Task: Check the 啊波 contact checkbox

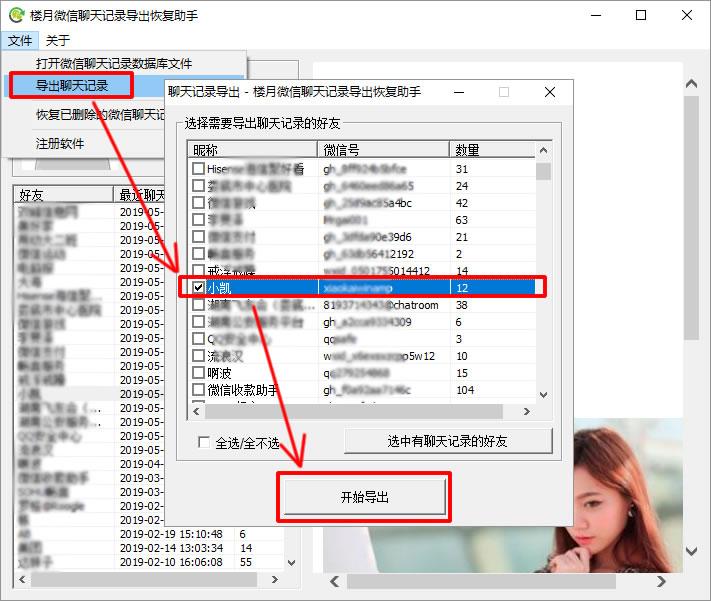Action: click(198, 373)
